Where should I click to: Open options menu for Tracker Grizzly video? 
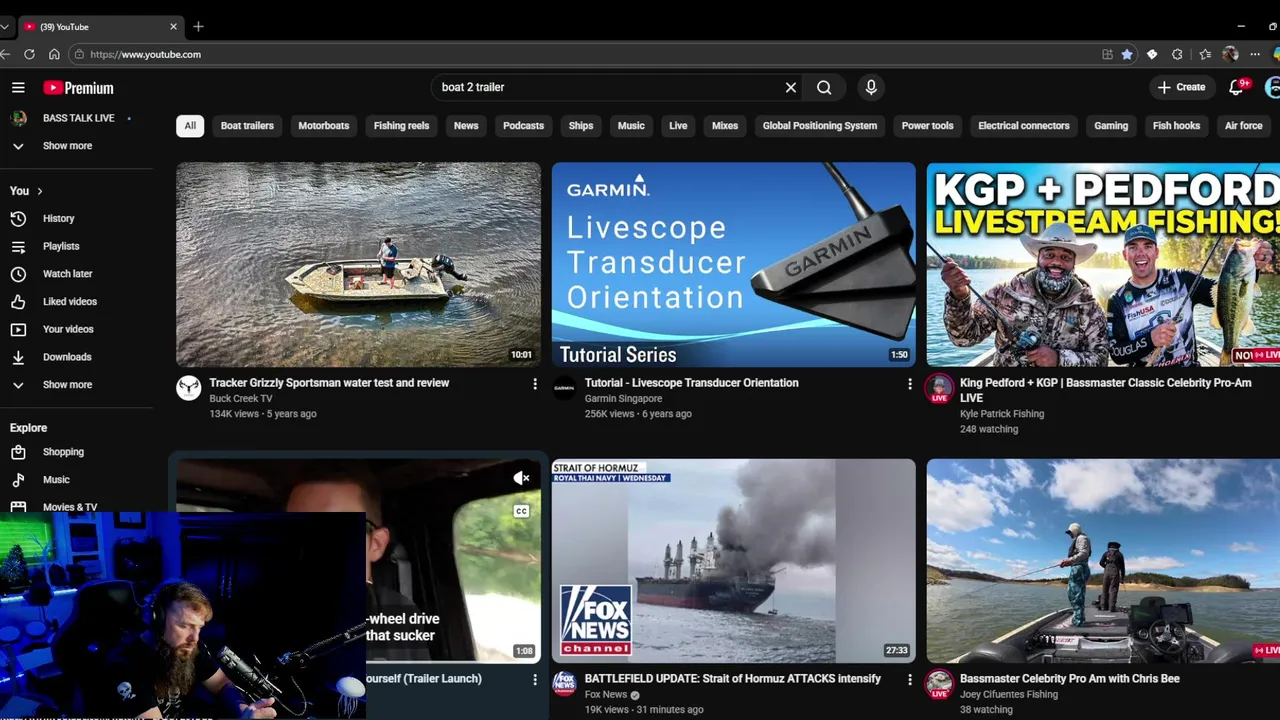pos(535,384)
